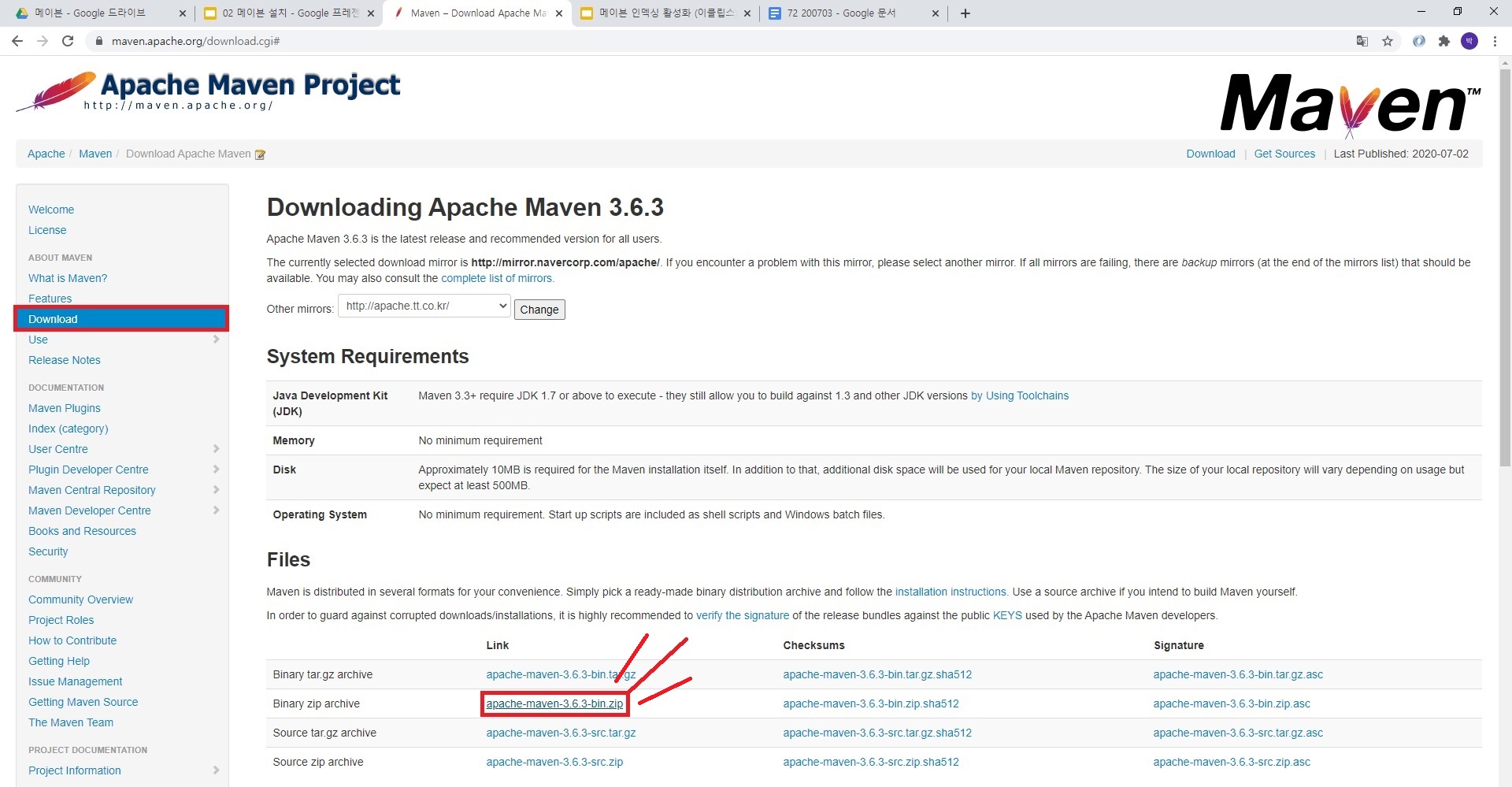Click the browser address bar URL
1512x787 pixels.
tap(195, 41)
